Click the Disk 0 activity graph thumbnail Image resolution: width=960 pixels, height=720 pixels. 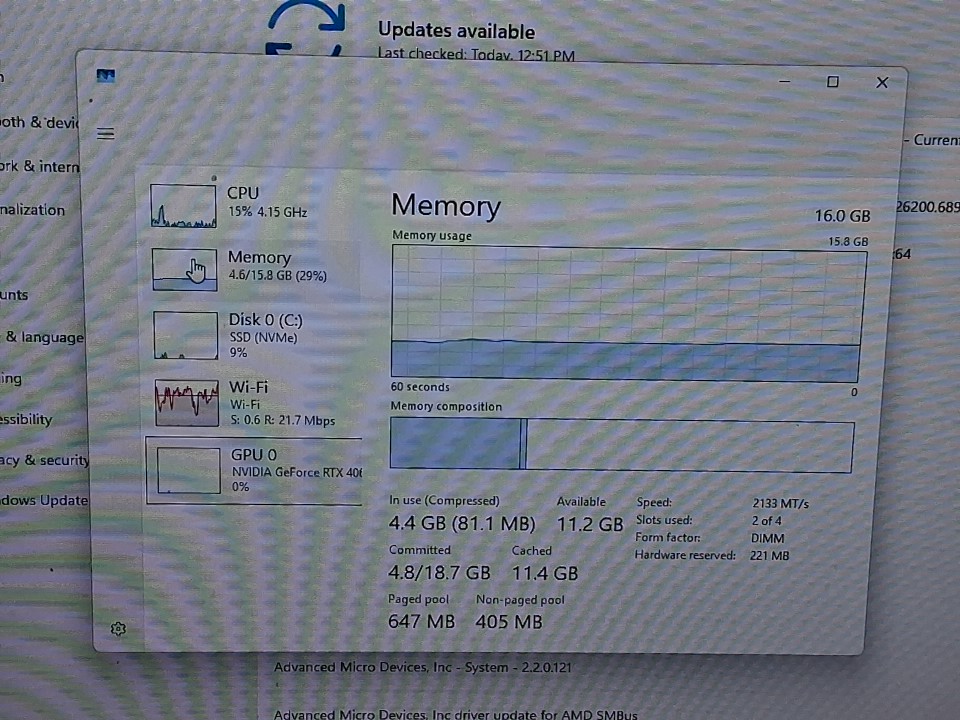(x=185, y=336)
